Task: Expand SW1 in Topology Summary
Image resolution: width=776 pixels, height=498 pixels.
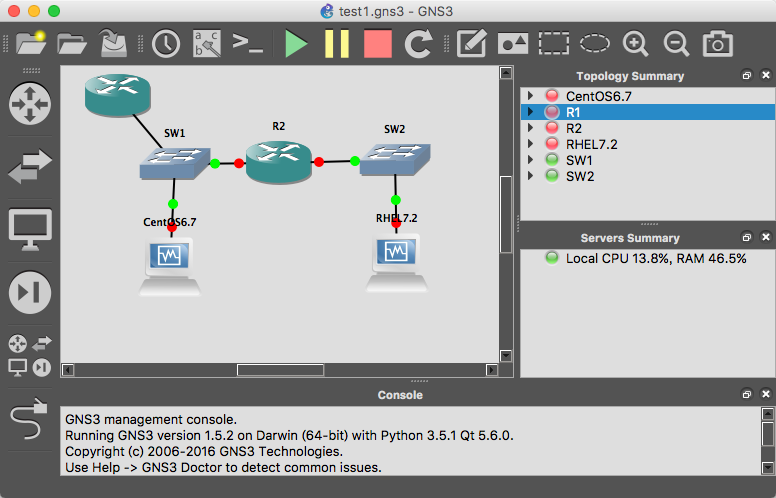Action: [531, 160]
